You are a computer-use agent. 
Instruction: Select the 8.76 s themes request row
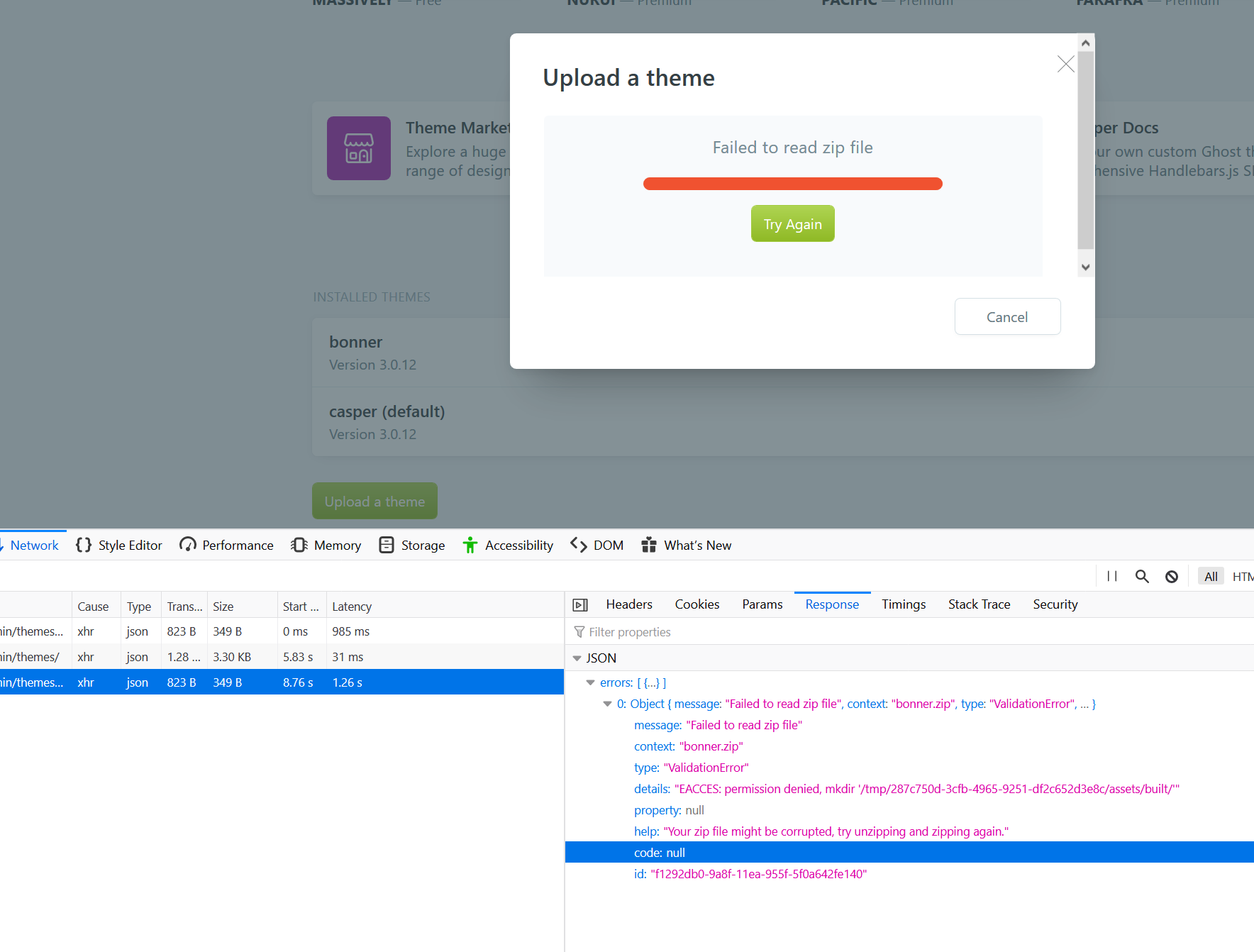pyautogui.click(x=284, y=682)
